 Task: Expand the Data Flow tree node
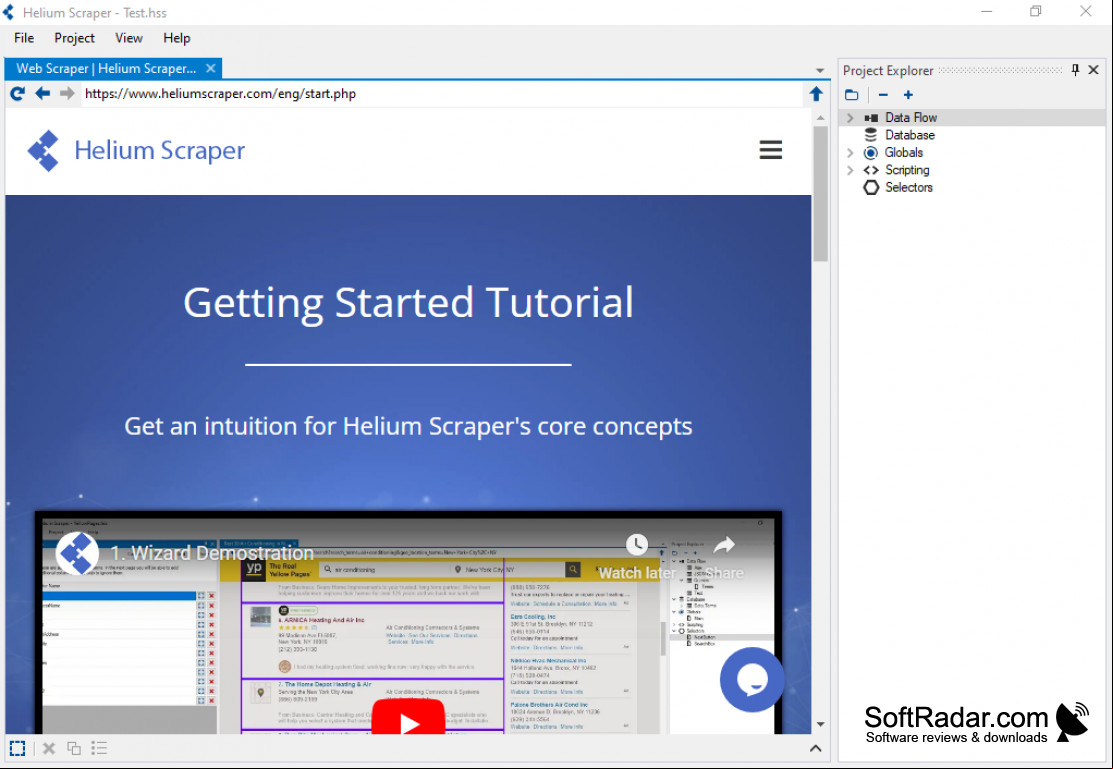[x=850, y=117]
